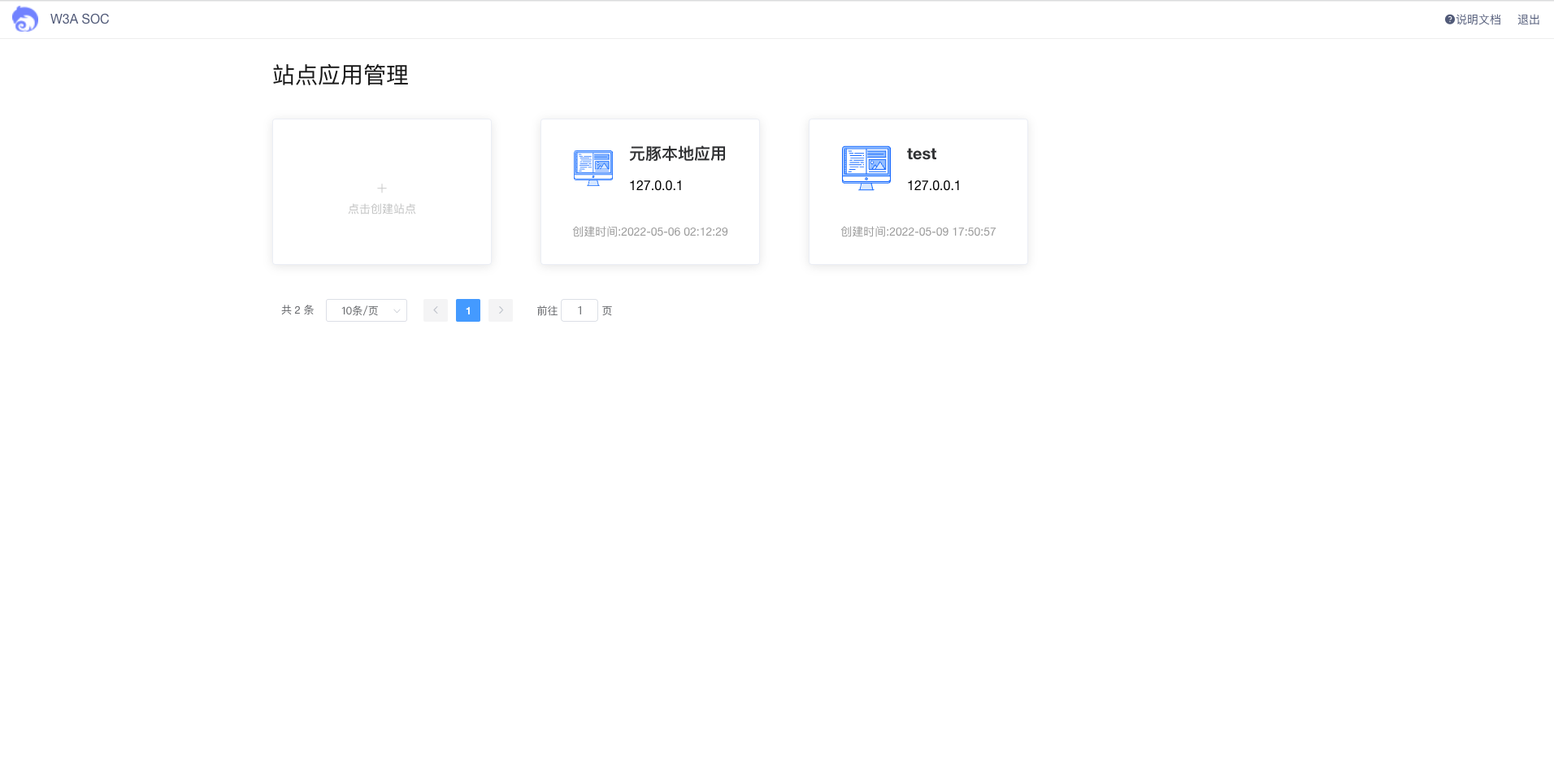The image size is (1554, 784).
Task: Click the 站点应用管理 page title
Action: point(340,75)
